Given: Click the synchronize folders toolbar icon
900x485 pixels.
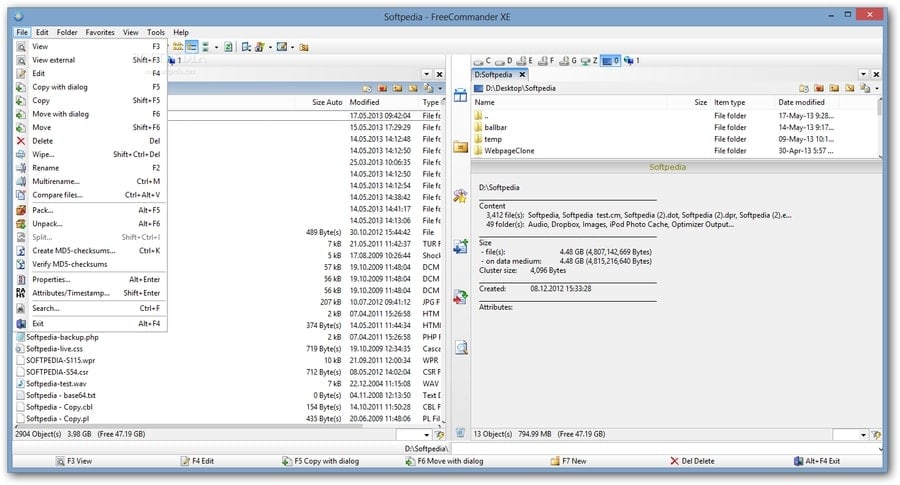Looking at the screenshot, I should pos(246,47).
